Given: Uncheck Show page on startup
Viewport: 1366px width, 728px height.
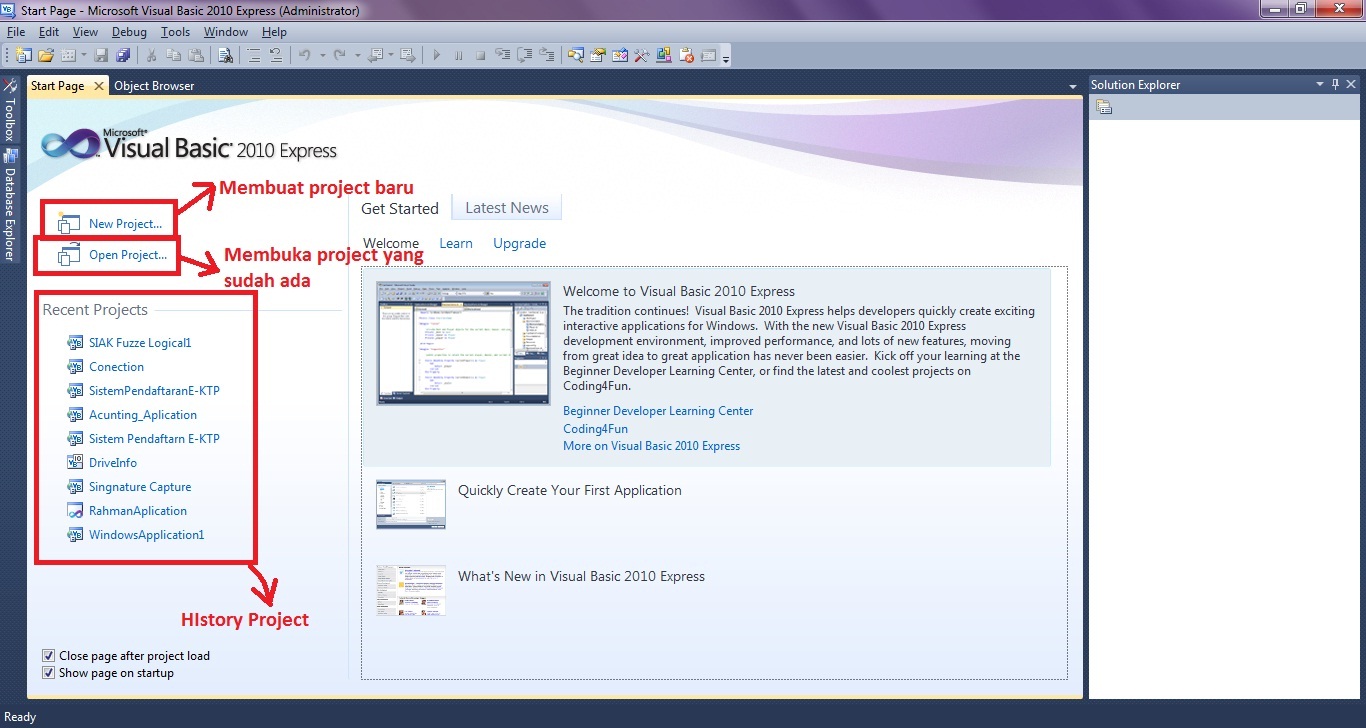Looking at the screenshot, I should [49, 673].
